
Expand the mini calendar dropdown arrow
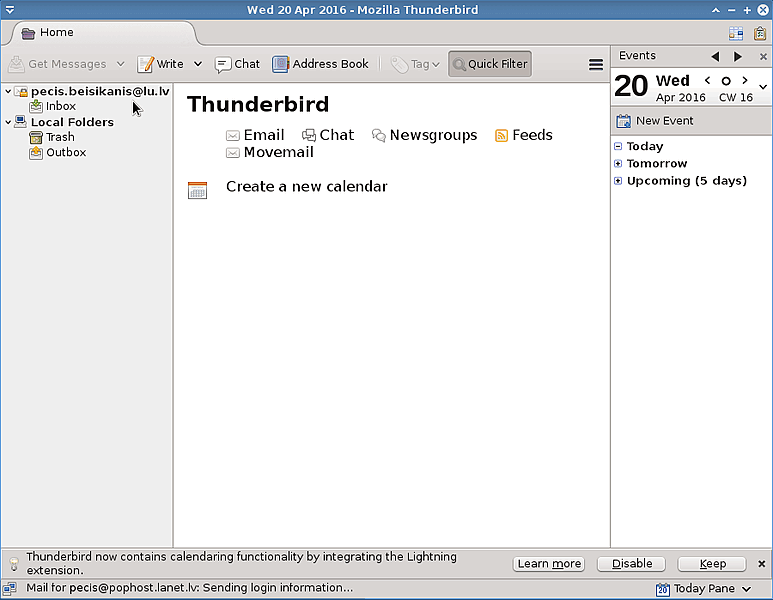(763, 87)
